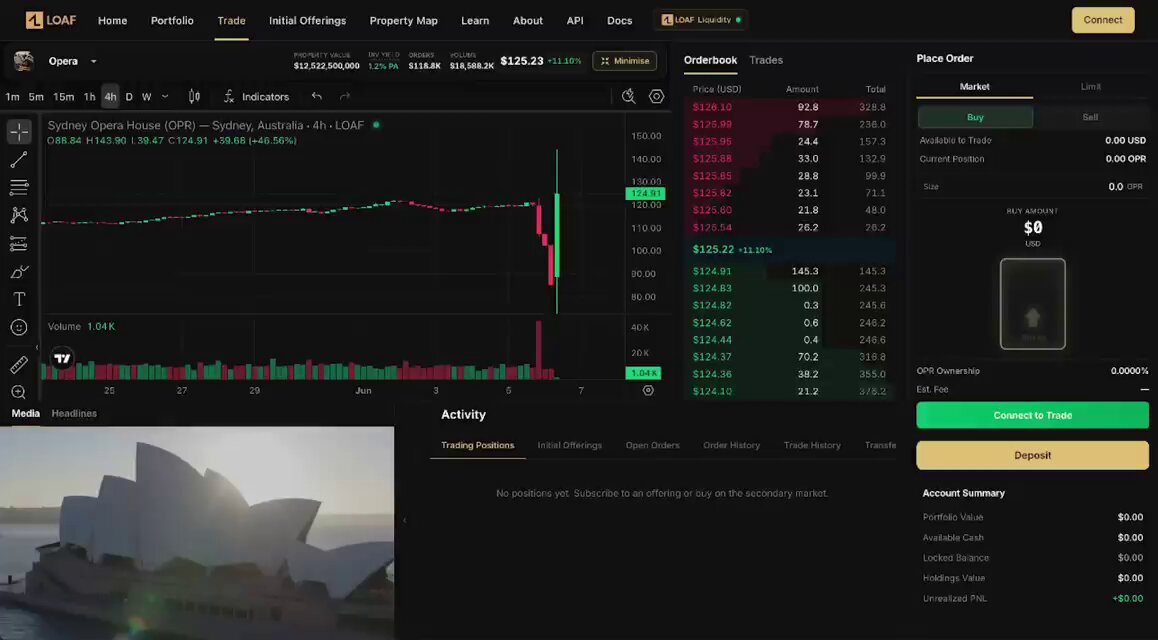Click the LOAF logo
Viewport: 1158px width, 640px height.
coord(51,20)
